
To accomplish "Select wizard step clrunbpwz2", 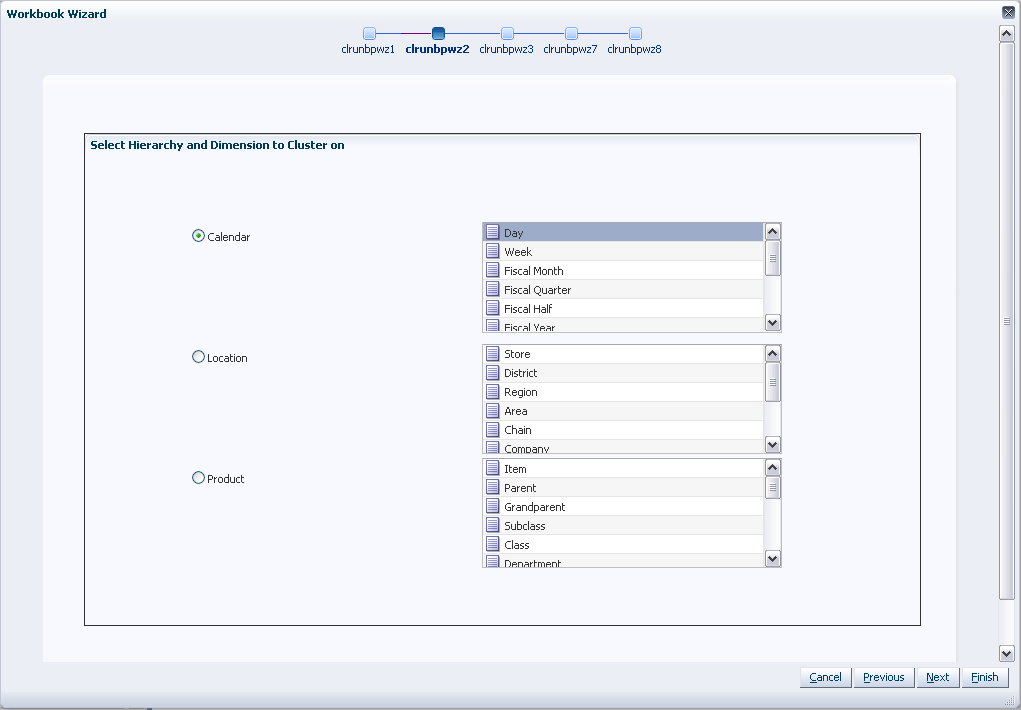I will pyautogui.click(x=438, y=33).
